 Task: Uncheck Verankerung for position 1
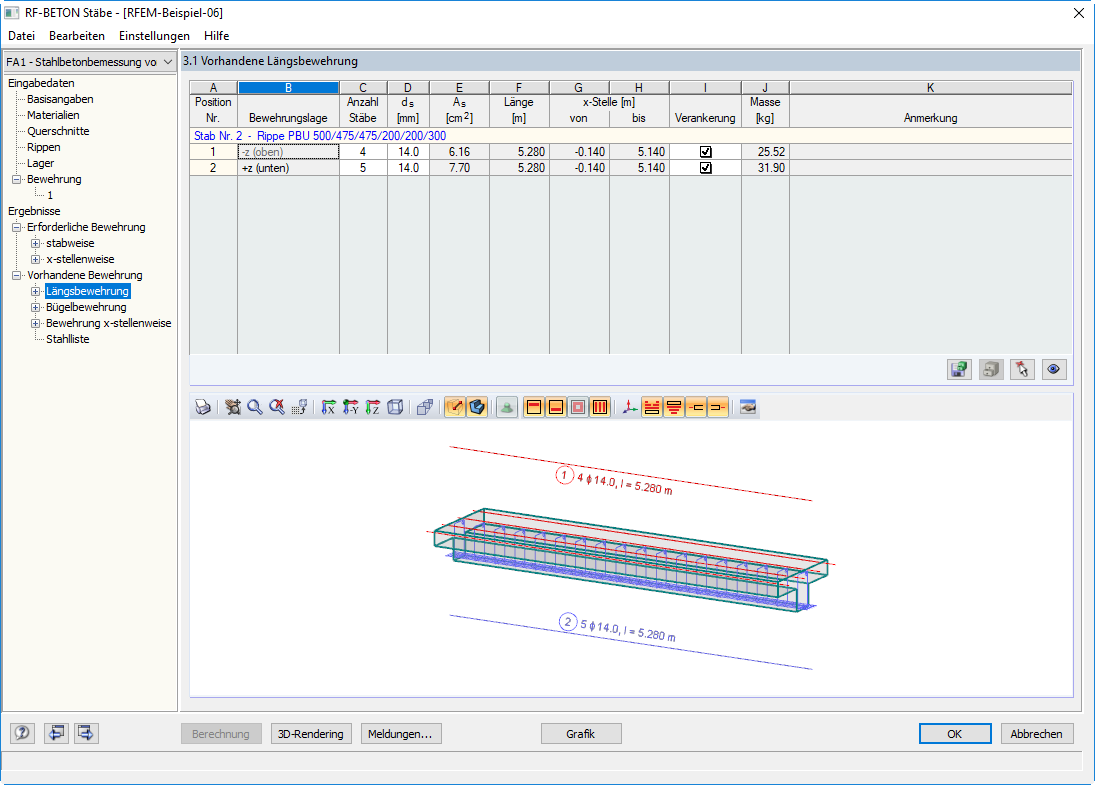tap(705, 152)
